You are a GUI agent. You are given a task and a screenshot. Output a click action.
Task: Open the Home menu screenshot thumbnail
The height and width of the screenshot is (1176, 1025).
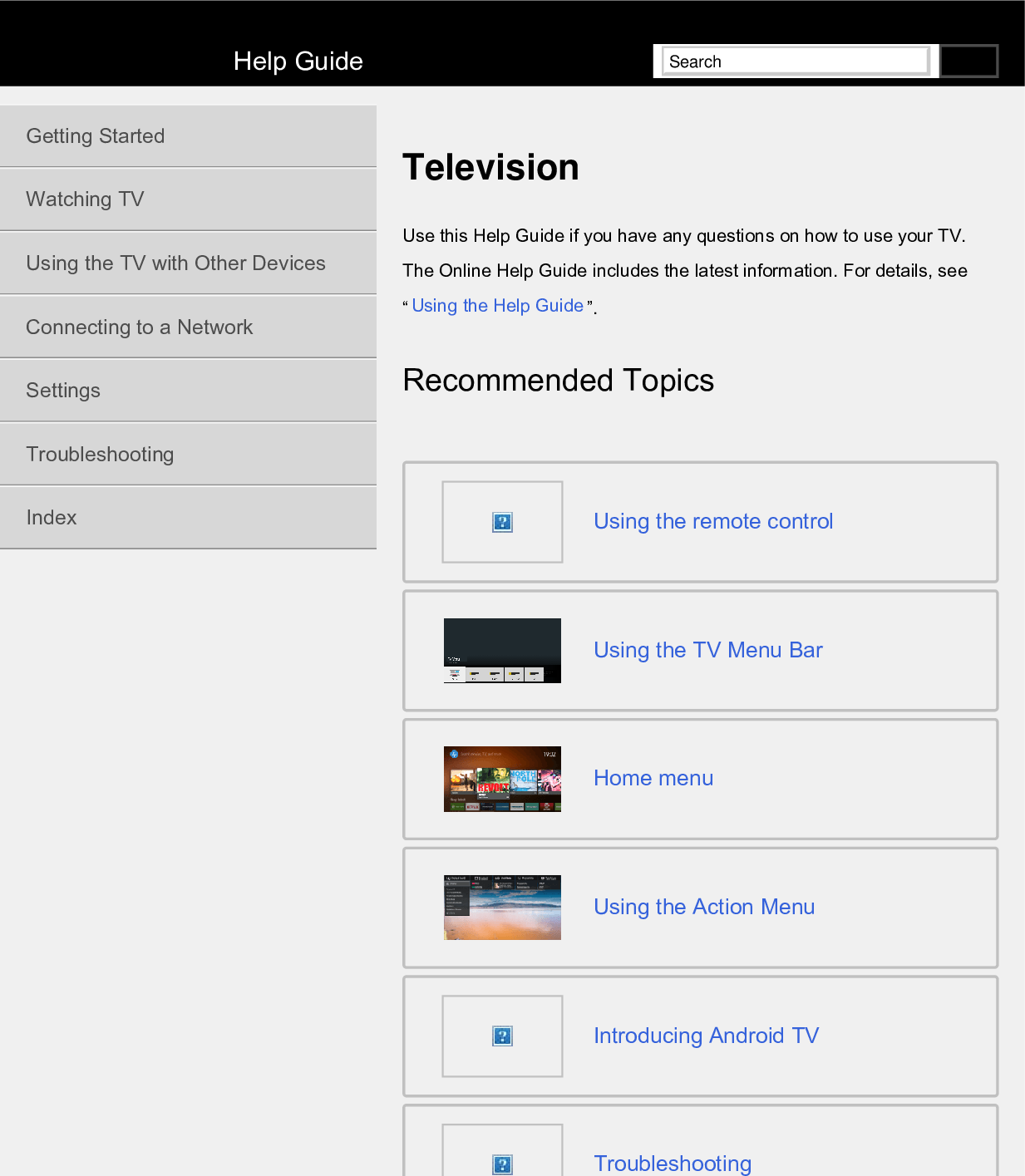pos(501,779)
